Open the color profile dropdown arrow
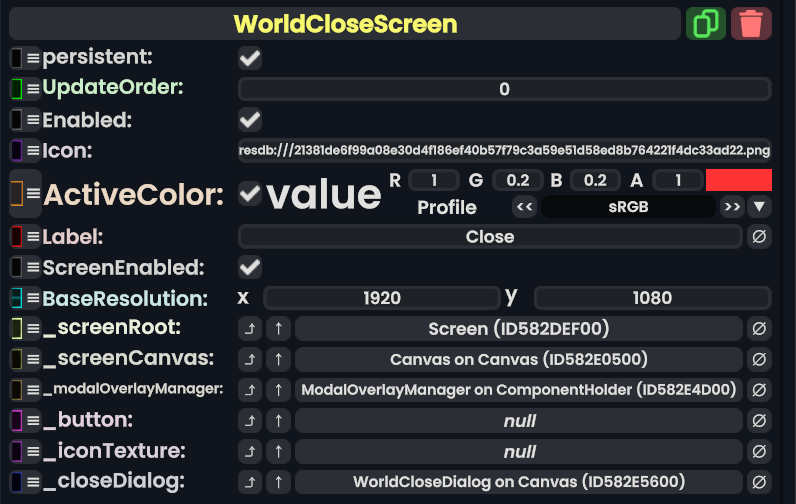This screenshot has height=504, width=796. (x=759, y=207)
